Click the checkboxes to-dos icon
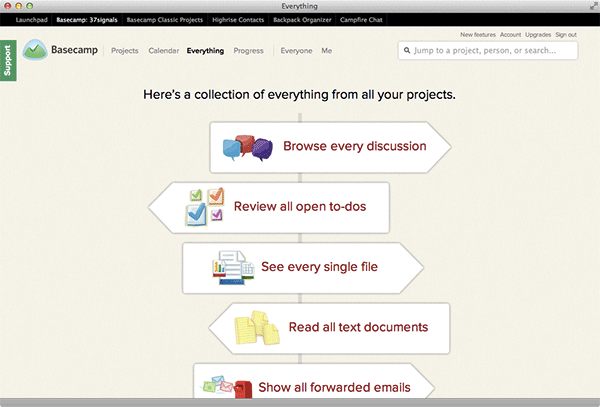This screenshot has width=600, height=407. [205, 207]
